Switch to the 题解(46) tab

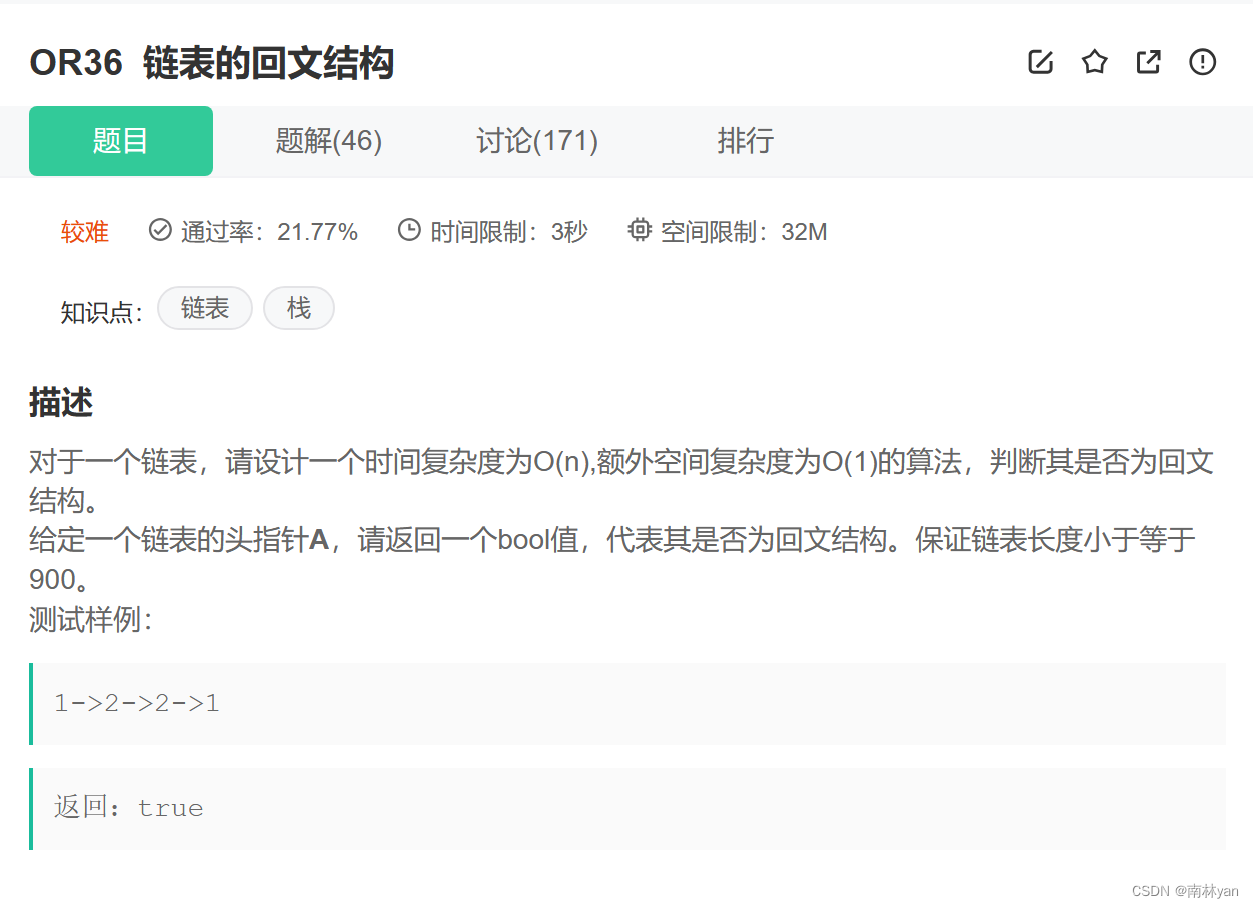tap(328, 141)
